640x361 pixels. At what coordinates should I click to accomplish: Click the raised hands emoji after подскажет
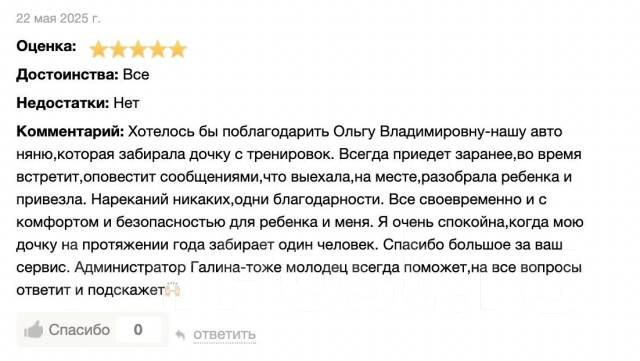point(173,290)
